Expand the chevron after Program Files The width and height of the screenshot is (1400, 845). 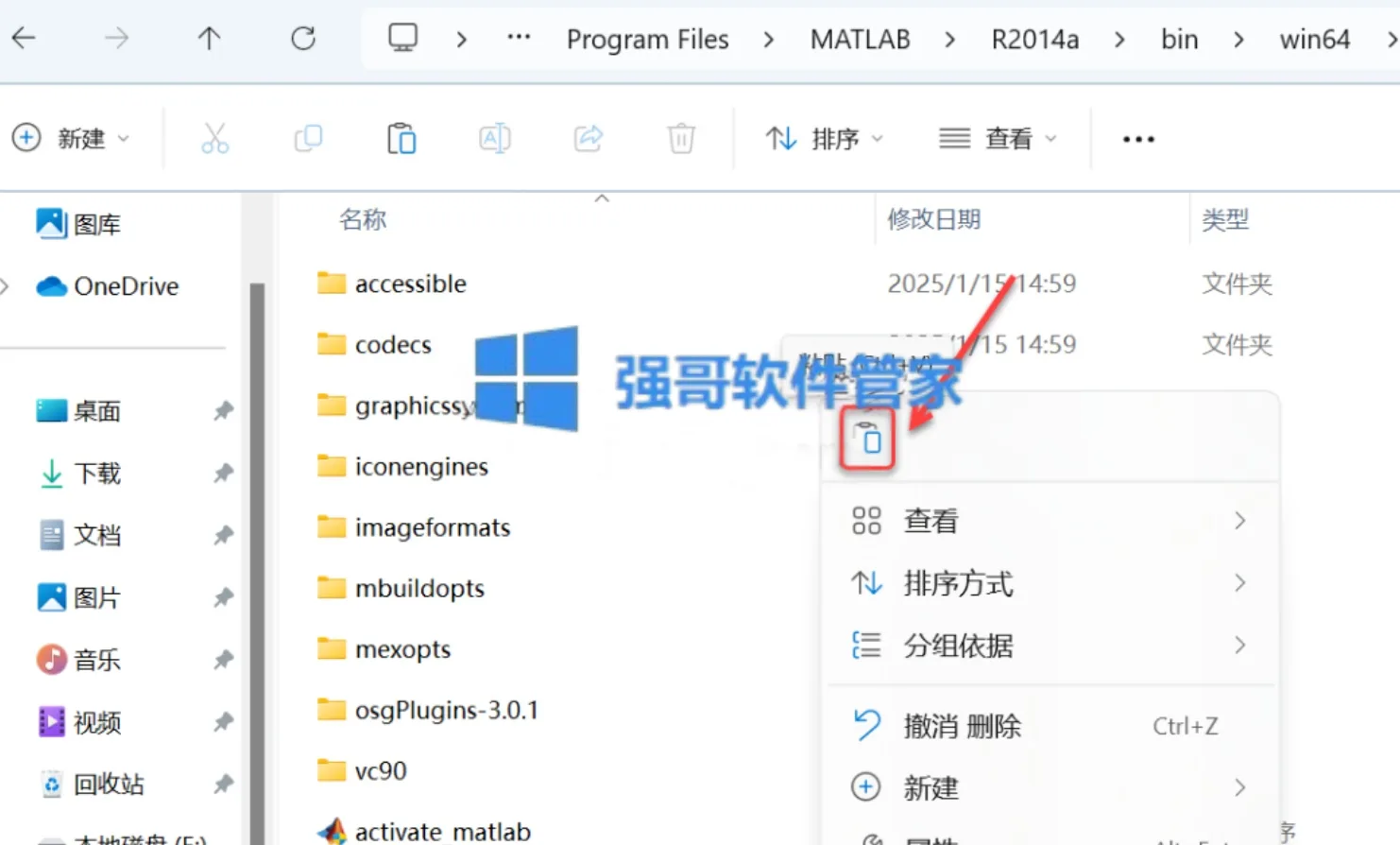(x=769, y=39)
